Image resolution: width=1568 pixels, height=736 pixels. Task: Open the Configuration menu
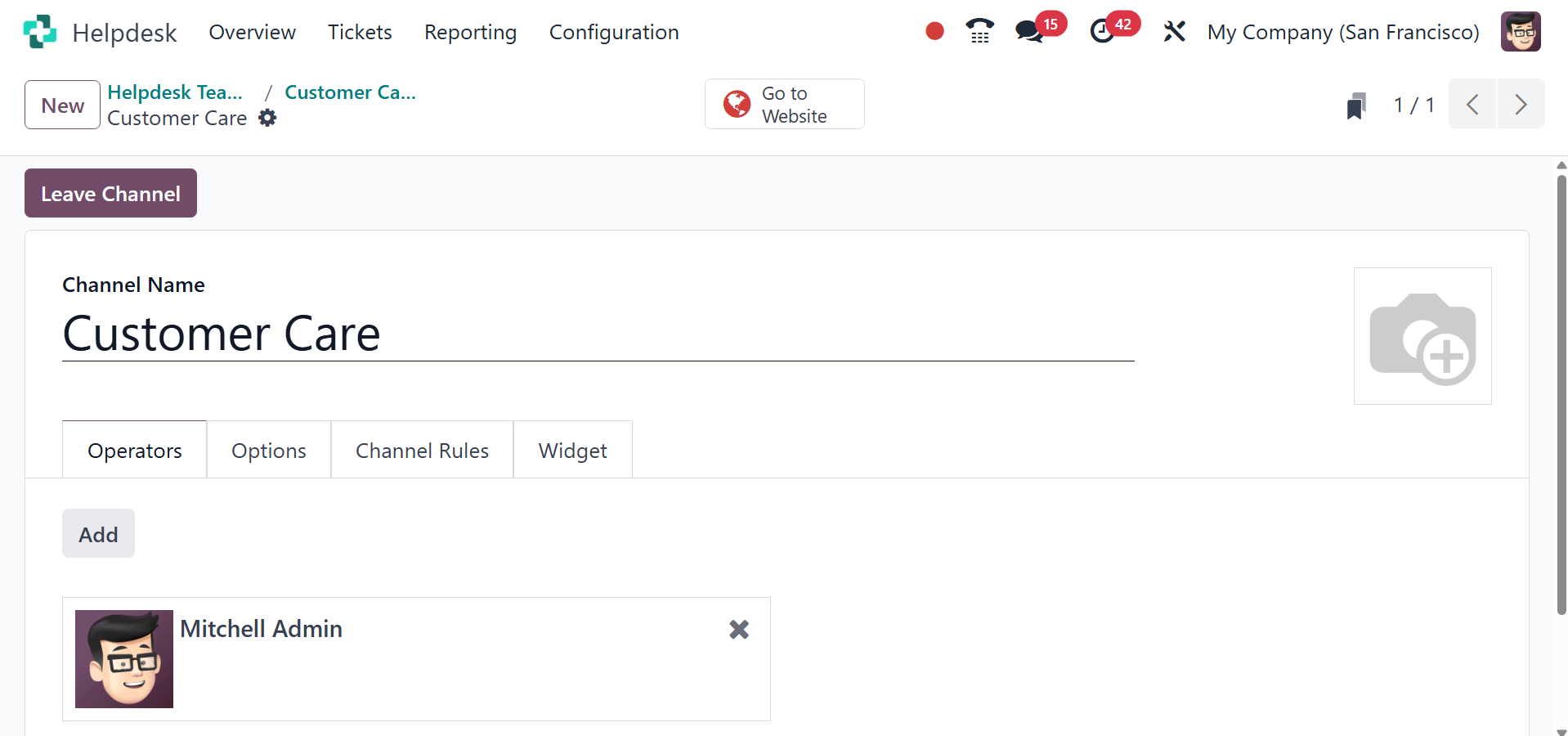614,32
